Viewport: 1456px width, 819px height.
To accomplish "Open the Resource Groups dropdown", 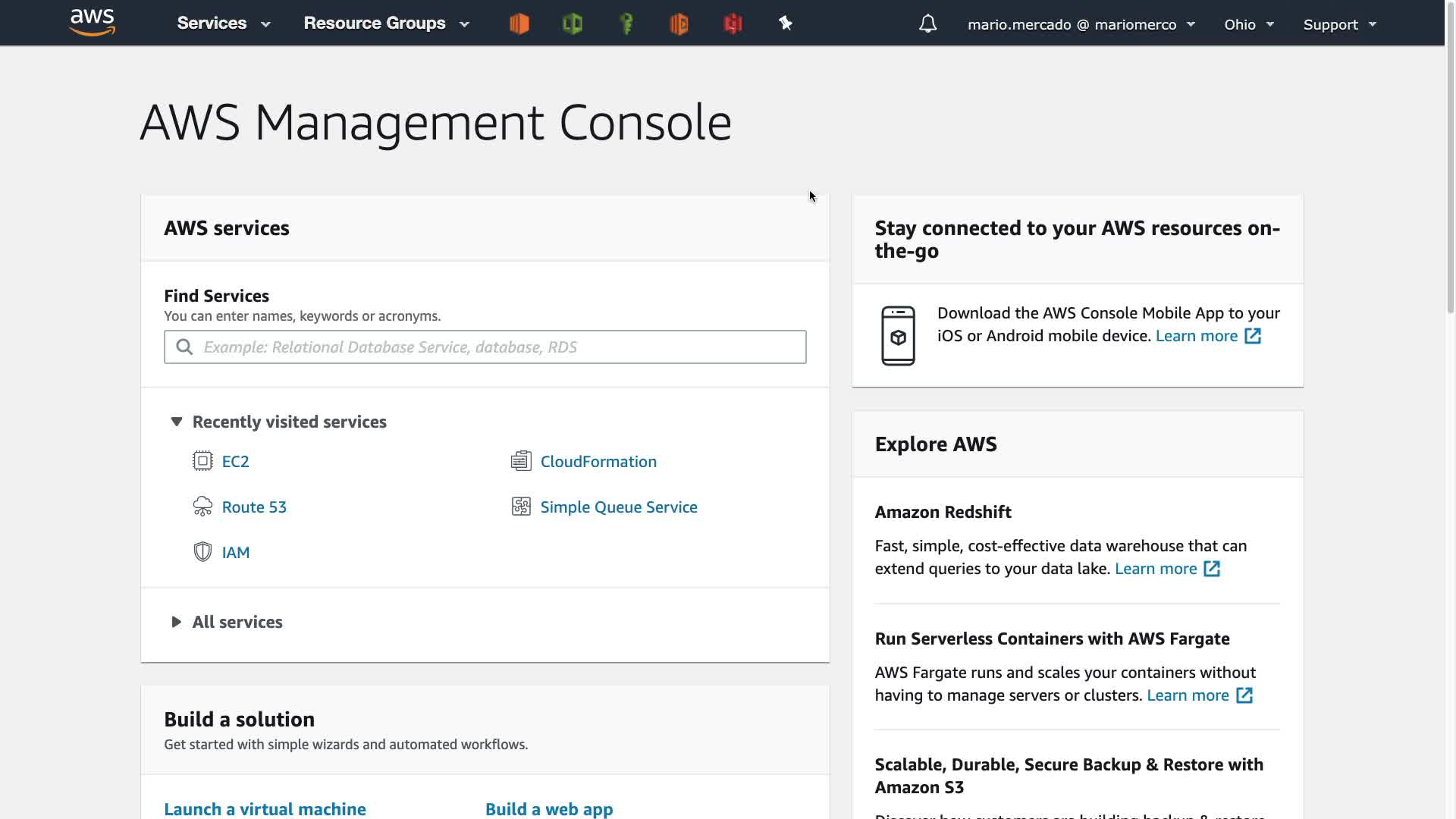I will click(386, 24).
